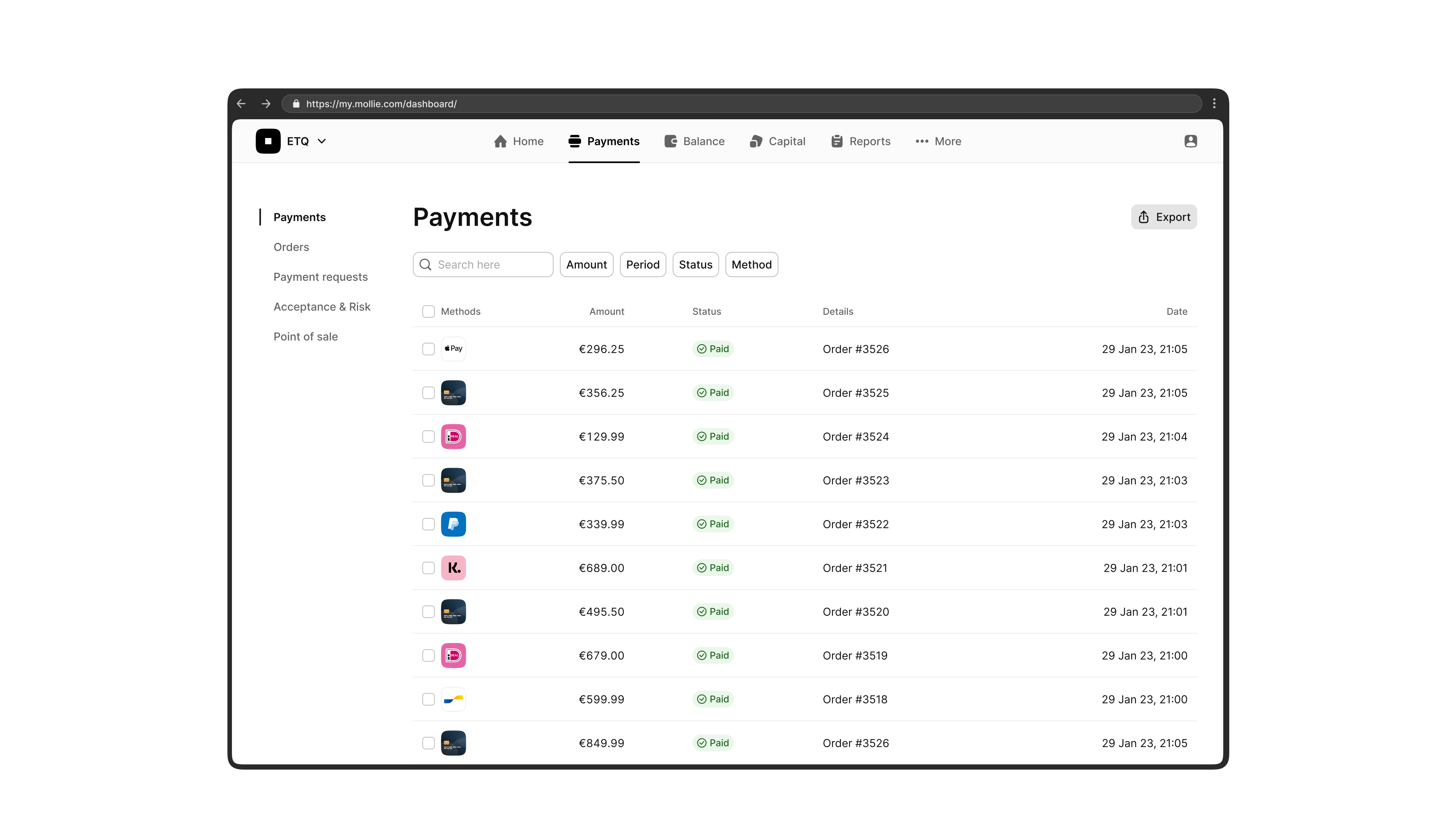Enable checkbox for Order #3523 payment
The image size is (1456, 832).
pos(428,480)
